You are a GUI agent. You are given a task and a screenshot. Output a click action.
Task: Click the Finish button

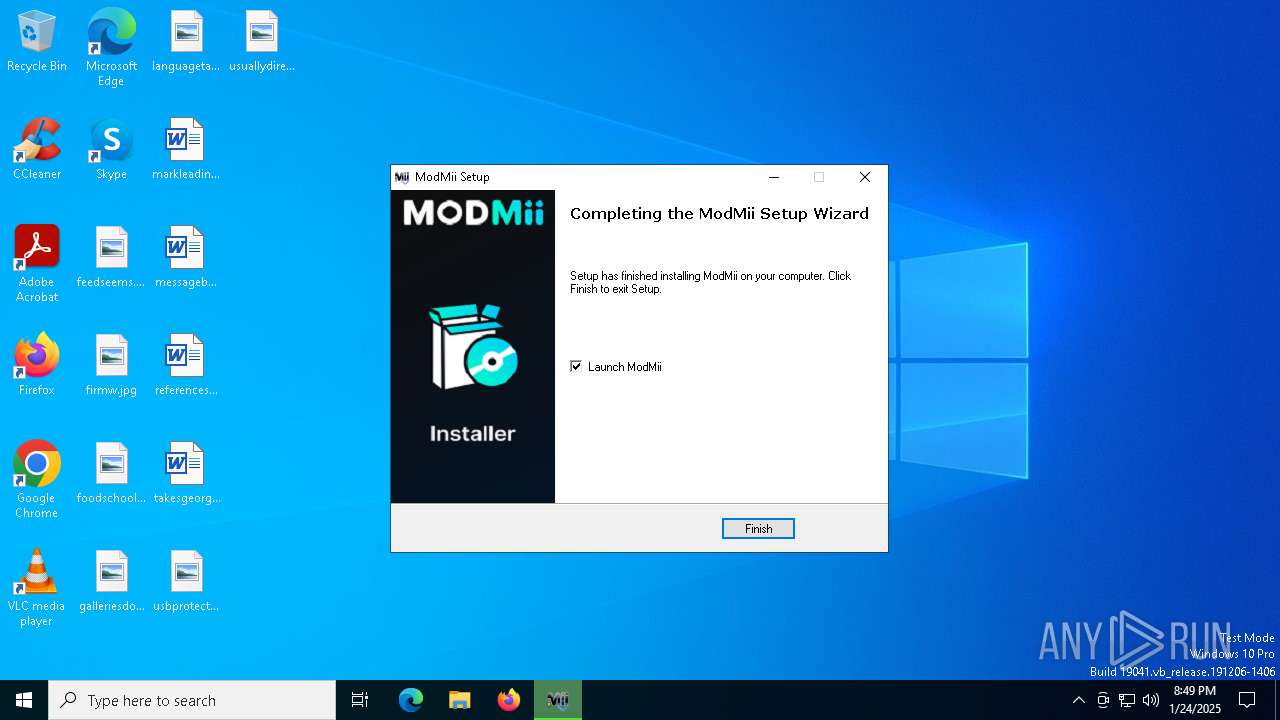tap(758, 528)
